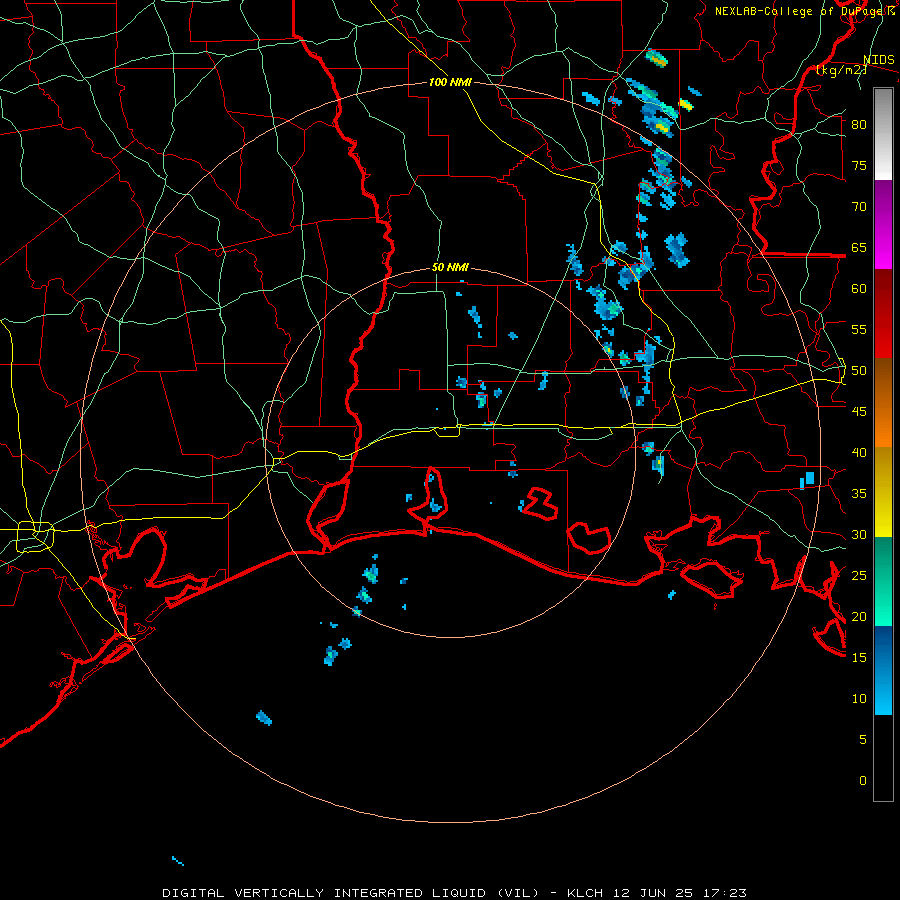
Task: Click the scale value "80"
Action: point(859,125)
